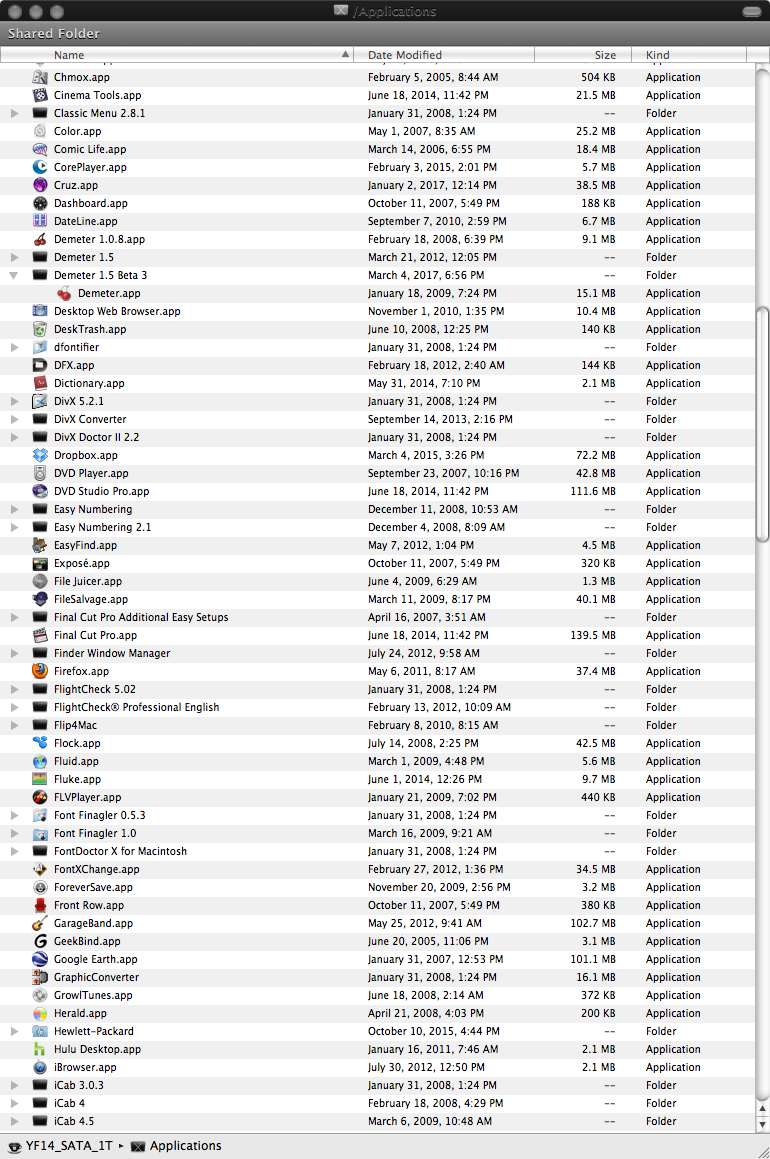Image resolution: width=770 pixels, height=1159 pixels.
Task: Expand the Hewlett-Packard folder
Action: [14, 1031]
